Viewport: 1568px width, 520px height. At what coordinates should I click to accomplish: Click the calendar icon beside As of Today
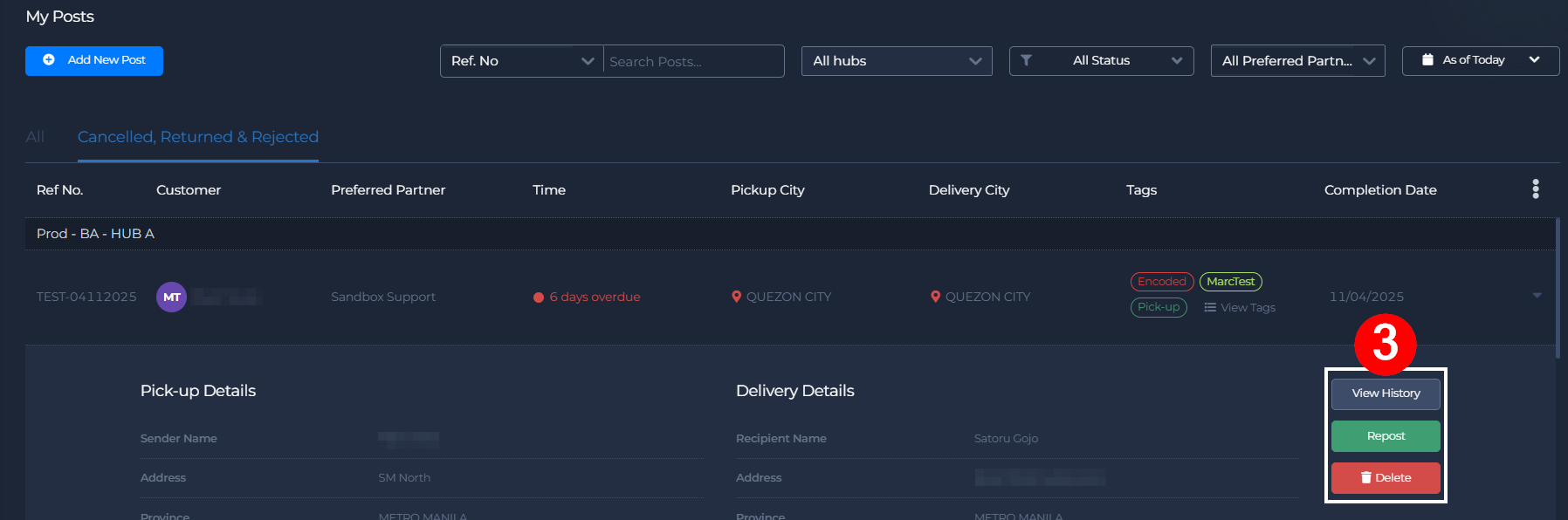[x=1427, y=60]
